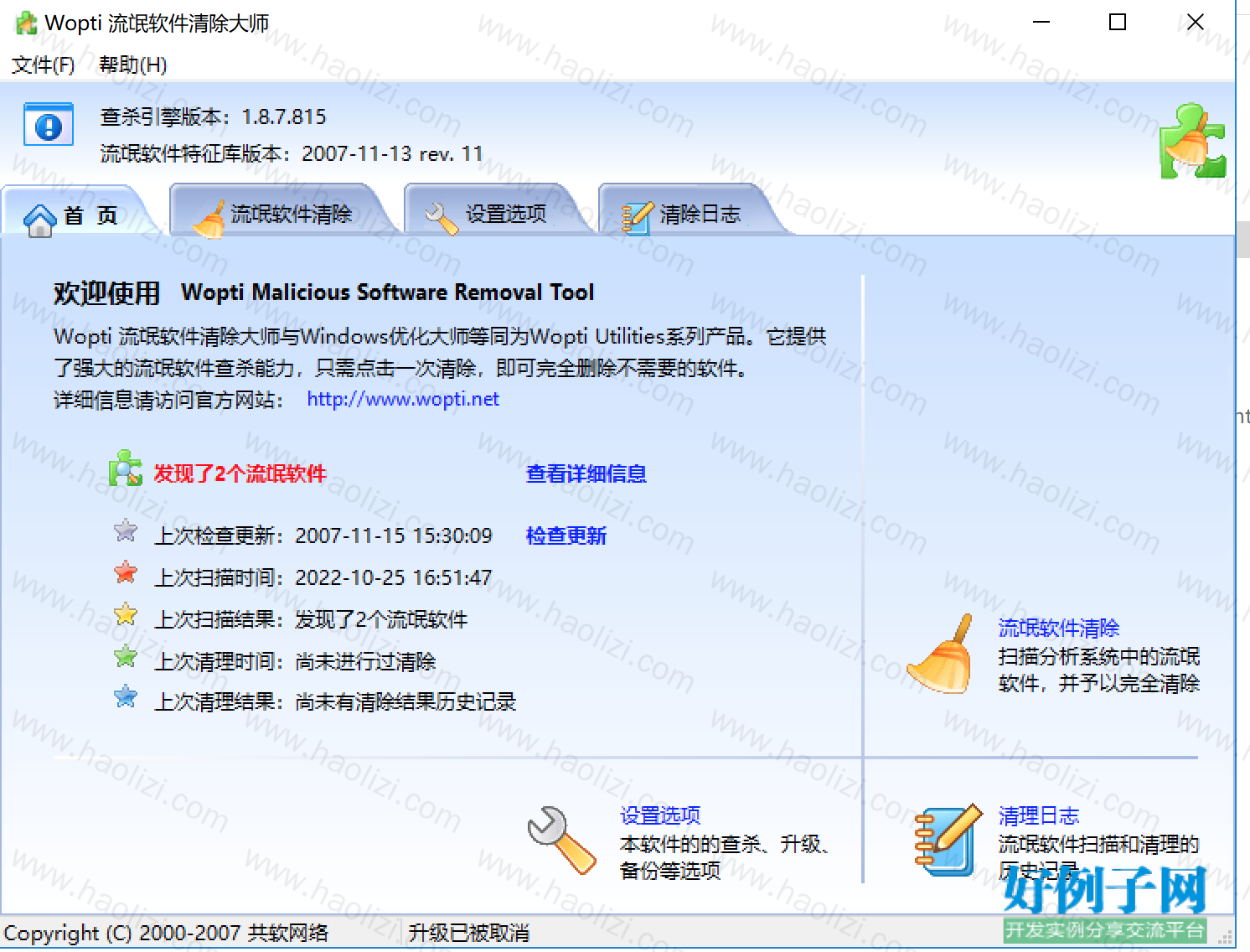Click the 升级已被取消 status bar message
Screen dimensions: 1250x952
click(x=469, y=933)
